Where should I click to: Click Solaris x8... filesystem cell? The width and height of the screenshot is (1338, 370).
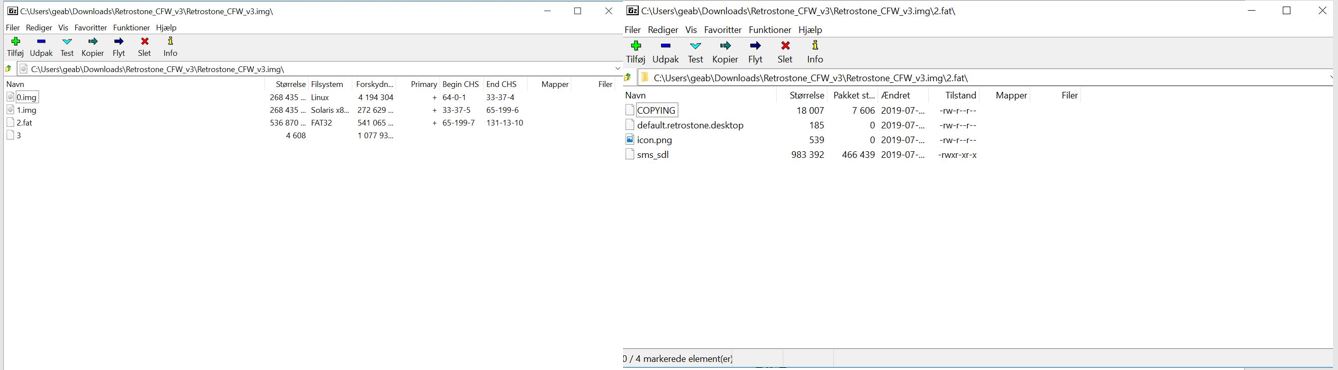(329, 110)
